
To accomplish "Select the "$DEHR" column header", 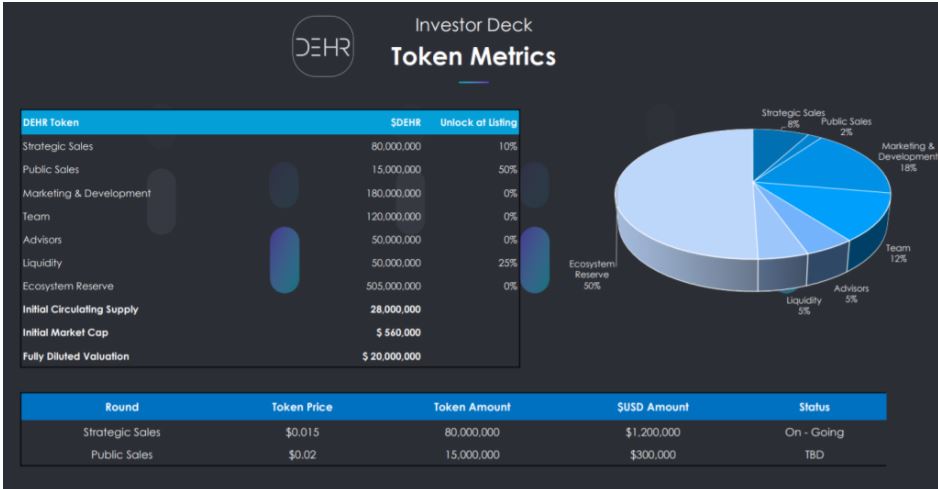I will [406, 122].
